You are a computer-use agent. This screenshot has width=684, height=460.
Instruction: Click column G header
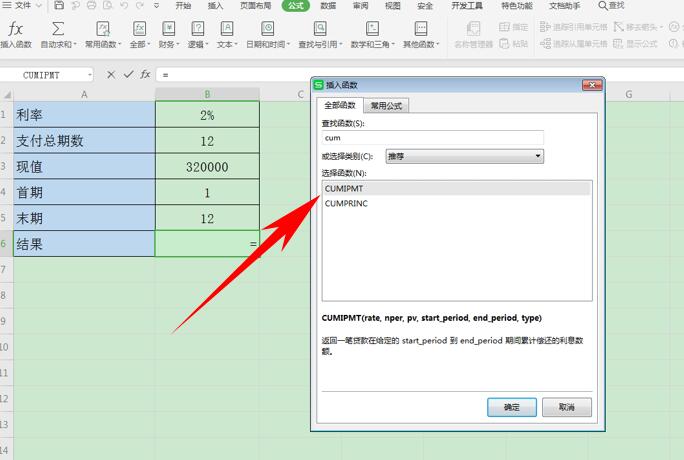[629, 94]
